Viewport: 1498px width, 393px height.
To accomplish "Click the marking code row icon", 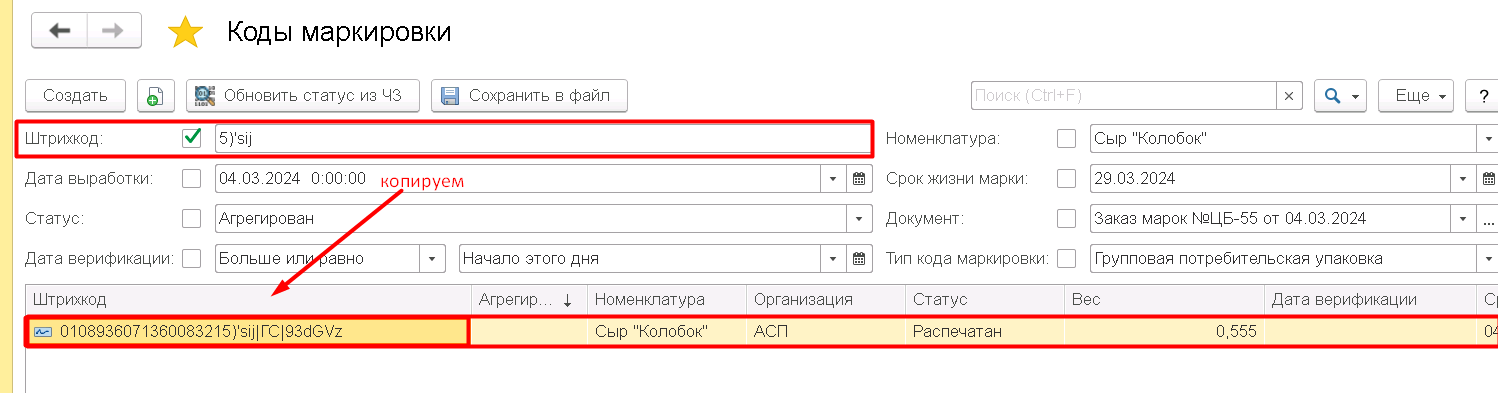I will 43,332.
